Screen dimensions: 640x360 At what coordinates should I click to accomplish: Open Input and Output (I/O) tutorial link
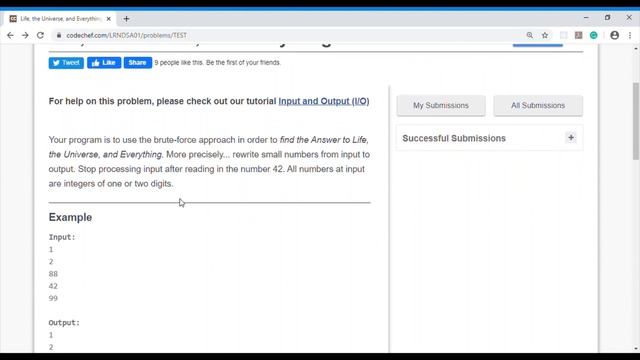pos(324,101)
